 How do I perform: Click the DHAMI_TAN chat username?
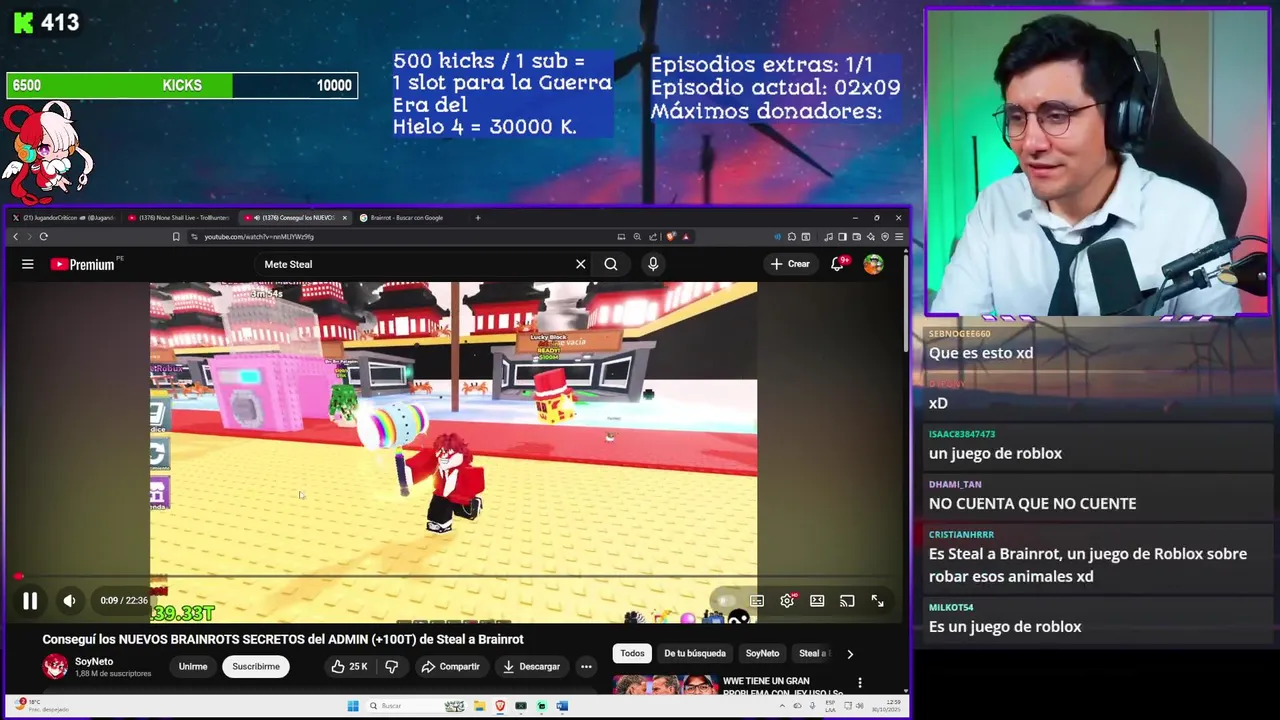tap(955, 484)
